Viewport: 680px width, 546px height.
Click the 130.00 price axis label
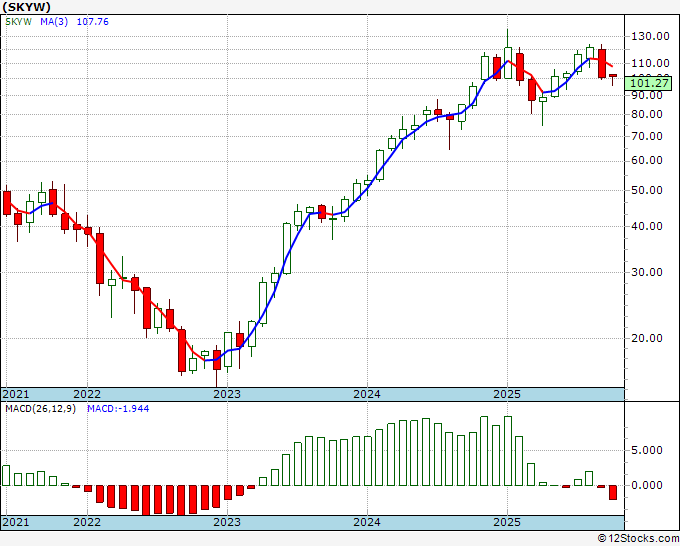pyautogui.click(x=650, y=36)
